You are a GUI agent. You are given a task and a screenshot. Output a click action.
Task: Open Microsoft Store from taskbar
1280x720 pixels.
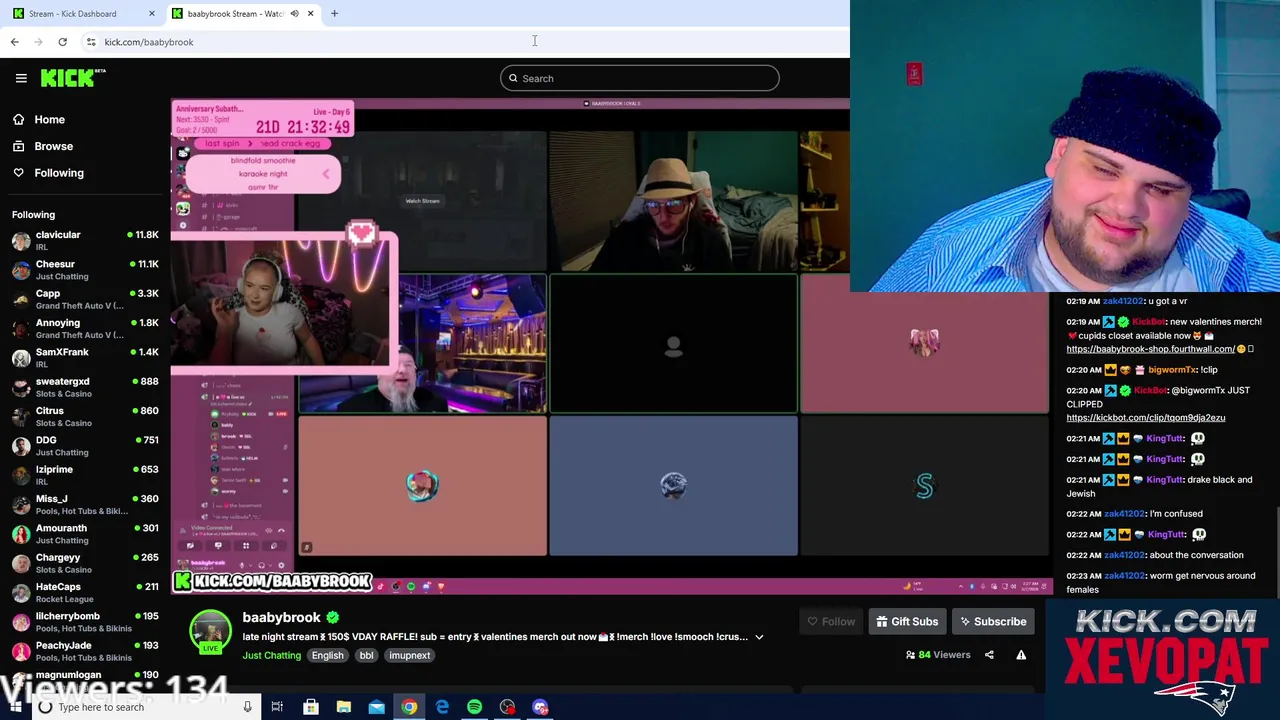pos(310,707)
